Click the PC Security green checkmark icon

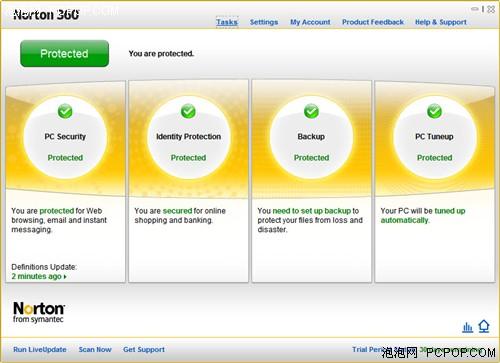pyautogui.click(x=65, y=111)
